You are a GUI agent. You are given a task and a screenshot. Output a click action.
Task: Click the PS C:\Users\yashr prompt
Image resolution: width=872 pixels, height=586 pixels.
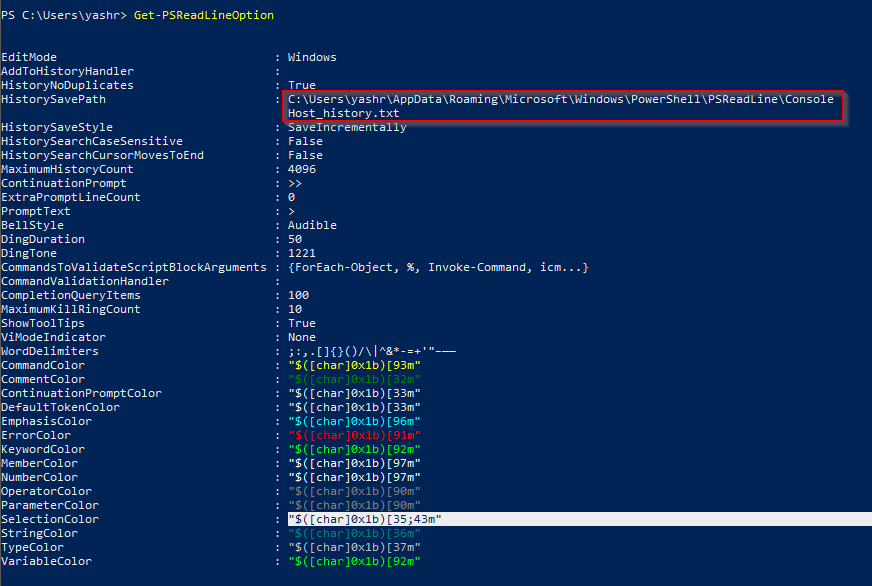[x=64, y=16]
